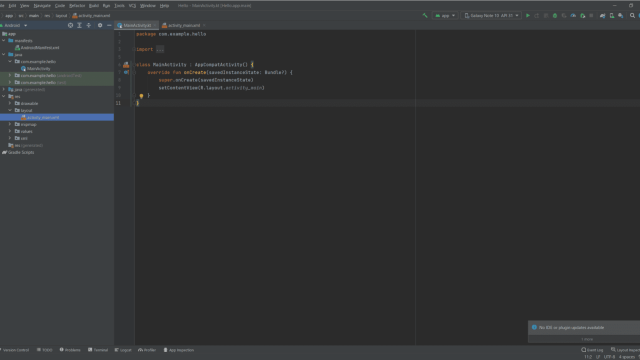This screenshot has height=360, width=640.
Task: Expand the mipmap folder
Action: click(x=10, y=124)
